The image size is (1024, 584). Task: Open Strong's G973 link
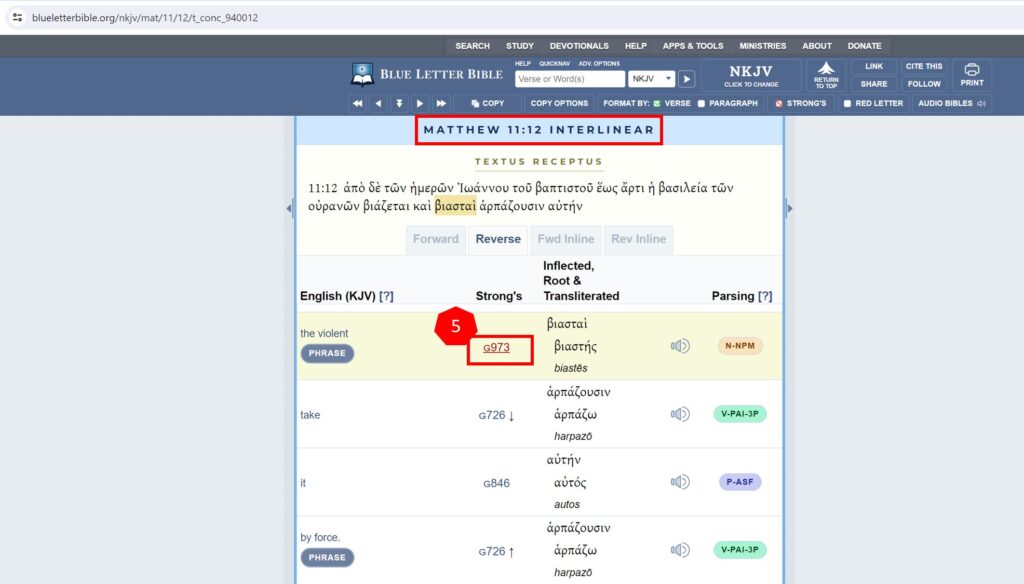coord(496,347)
